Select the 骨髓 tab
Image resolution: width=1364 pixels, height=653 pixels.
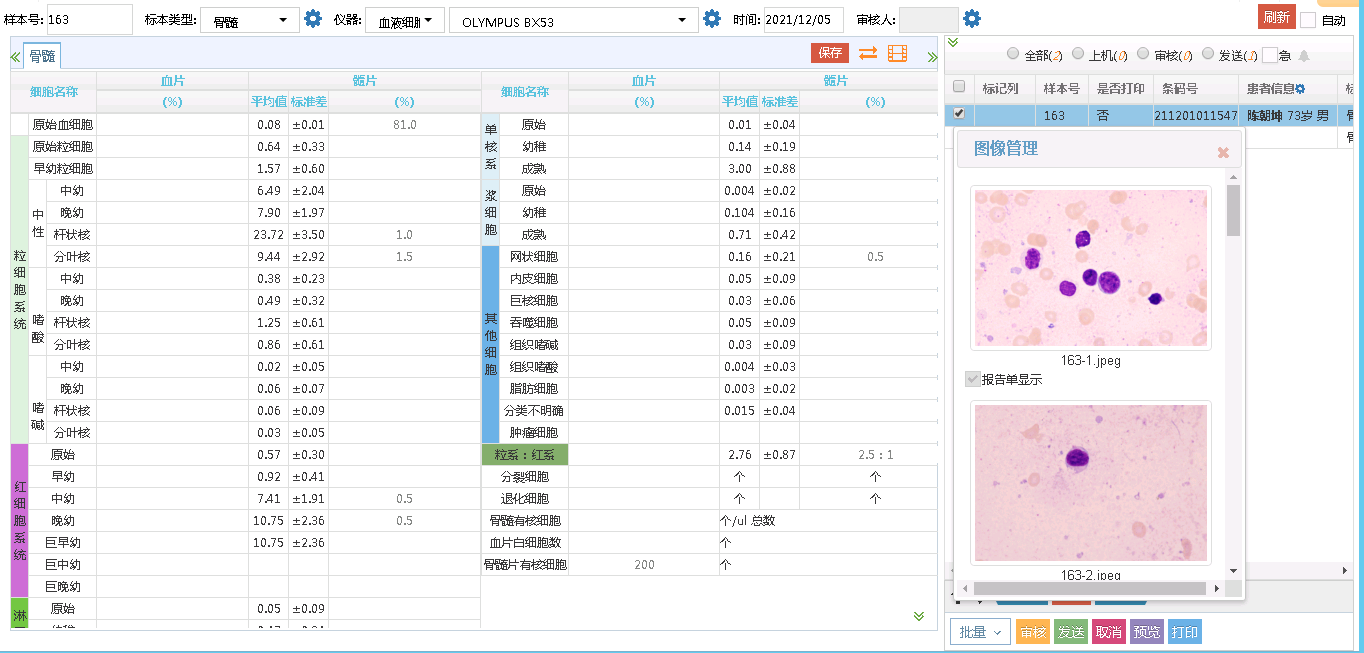click(42, 56)
